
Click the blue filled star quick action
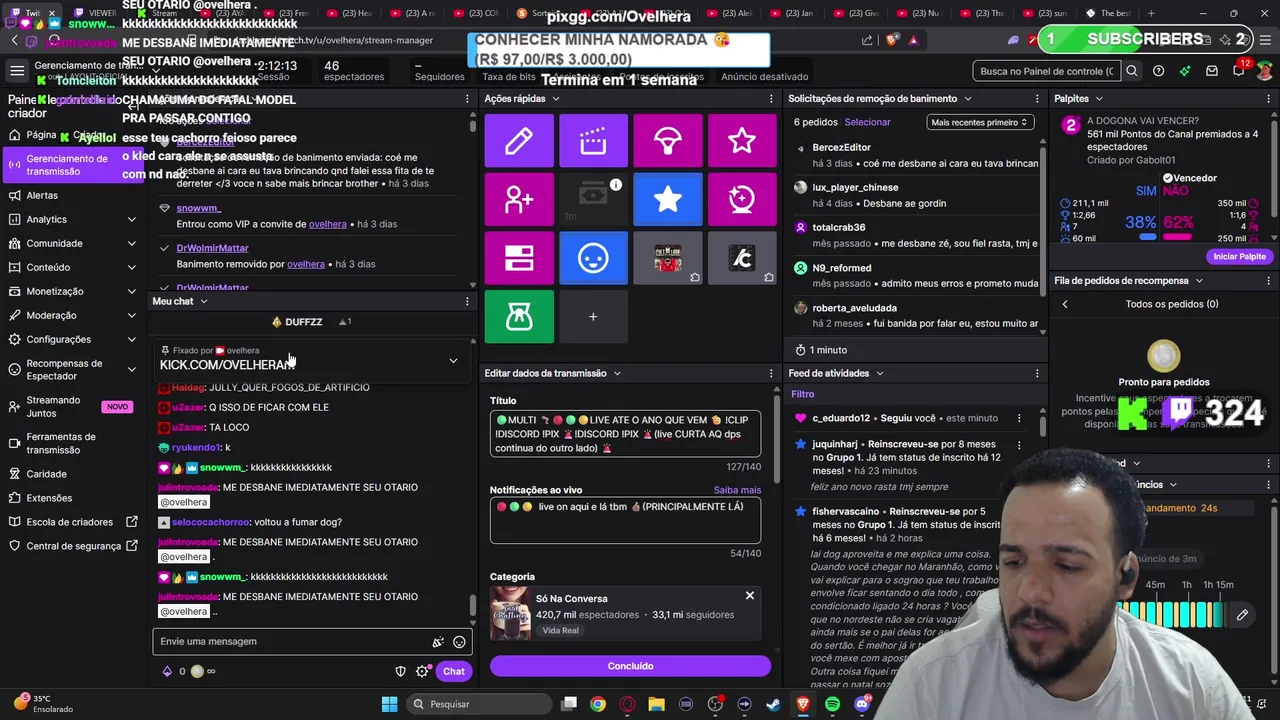coord(668,199)
